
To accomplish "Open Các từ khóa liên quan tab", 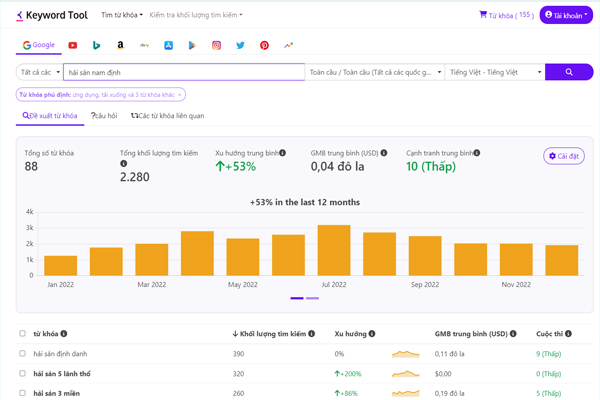I will click(168, 116).
